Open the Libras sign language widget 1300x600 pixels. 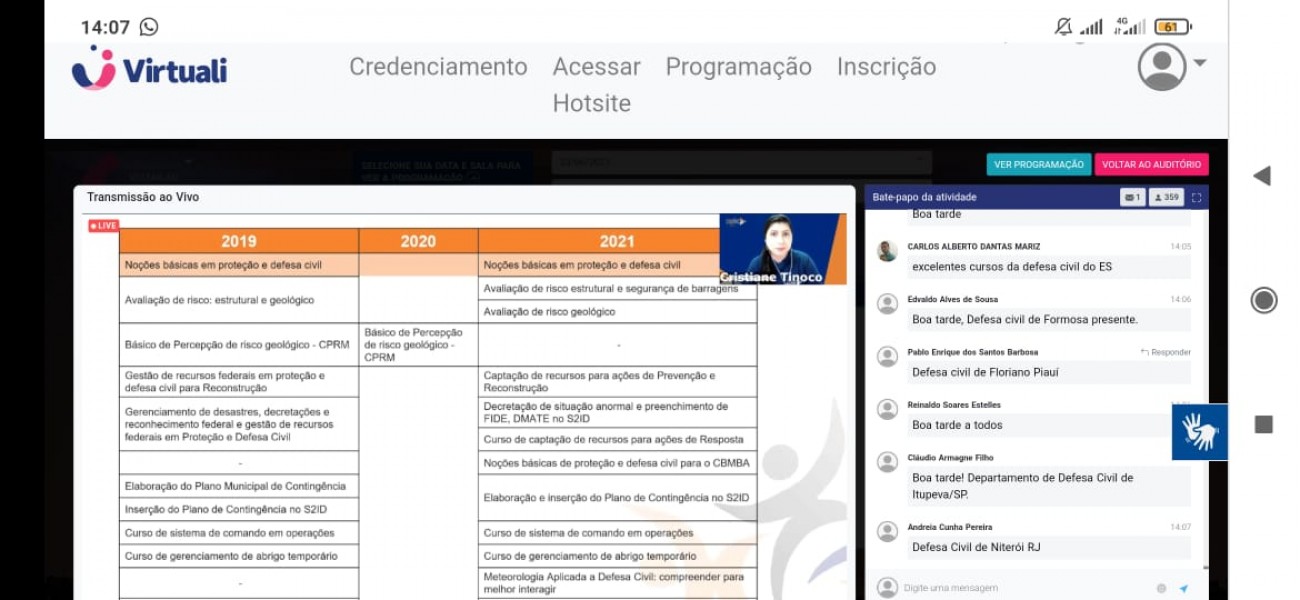(1199, 432)
